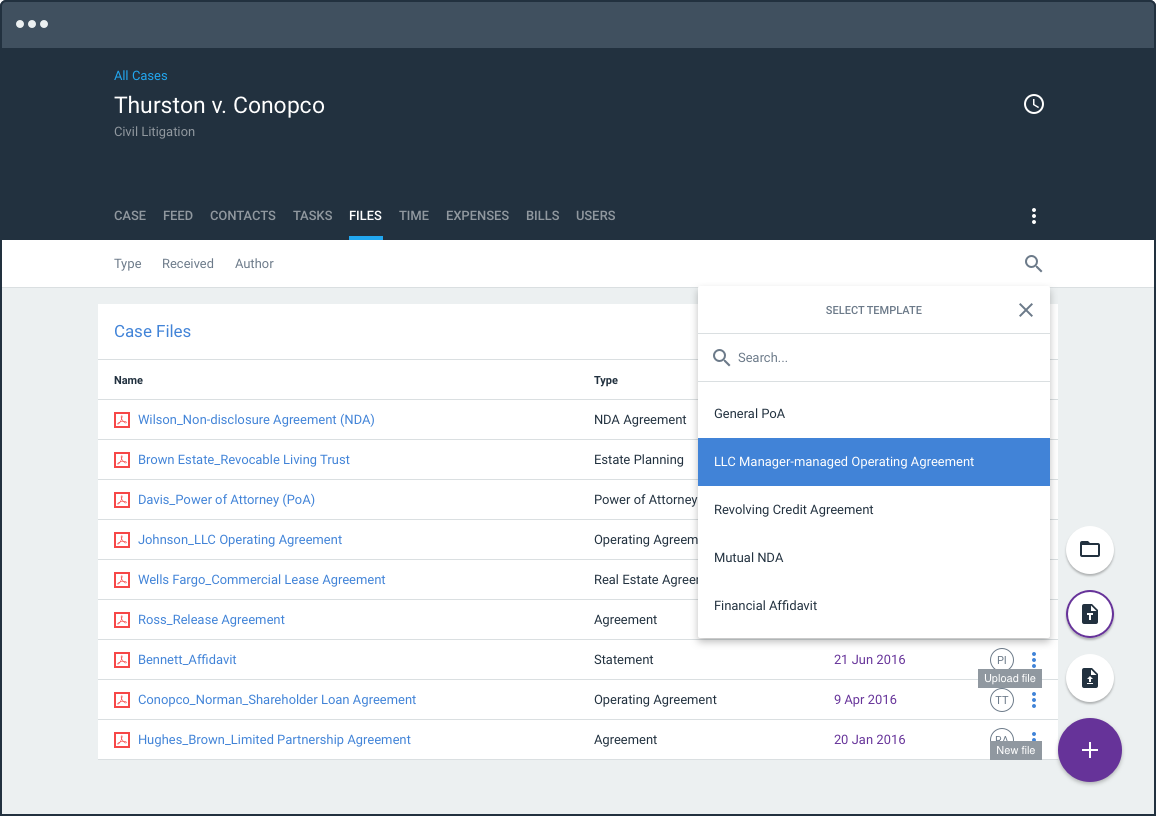Click PDF icon beside Ross_Release Agreement
The width and height of the screenshot is (1156, 816).
point(122,620)
